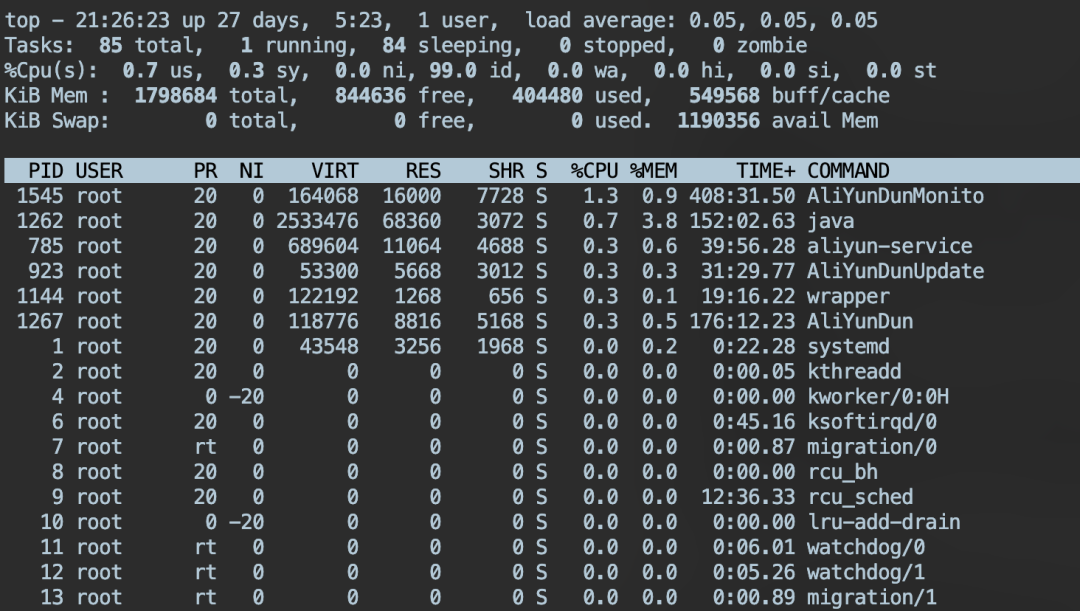Click the AliYunDunUpdate process name
The height and width of the screenshot is (611, 1080).
coord(895,271)
